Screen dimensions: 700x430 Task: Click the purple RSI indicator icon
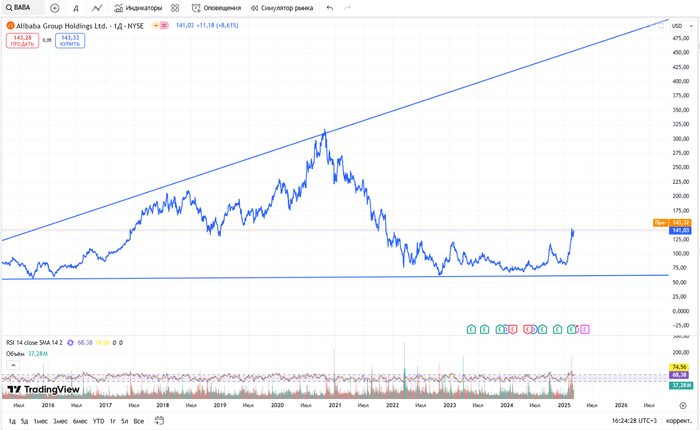click(x=70, y=343)
